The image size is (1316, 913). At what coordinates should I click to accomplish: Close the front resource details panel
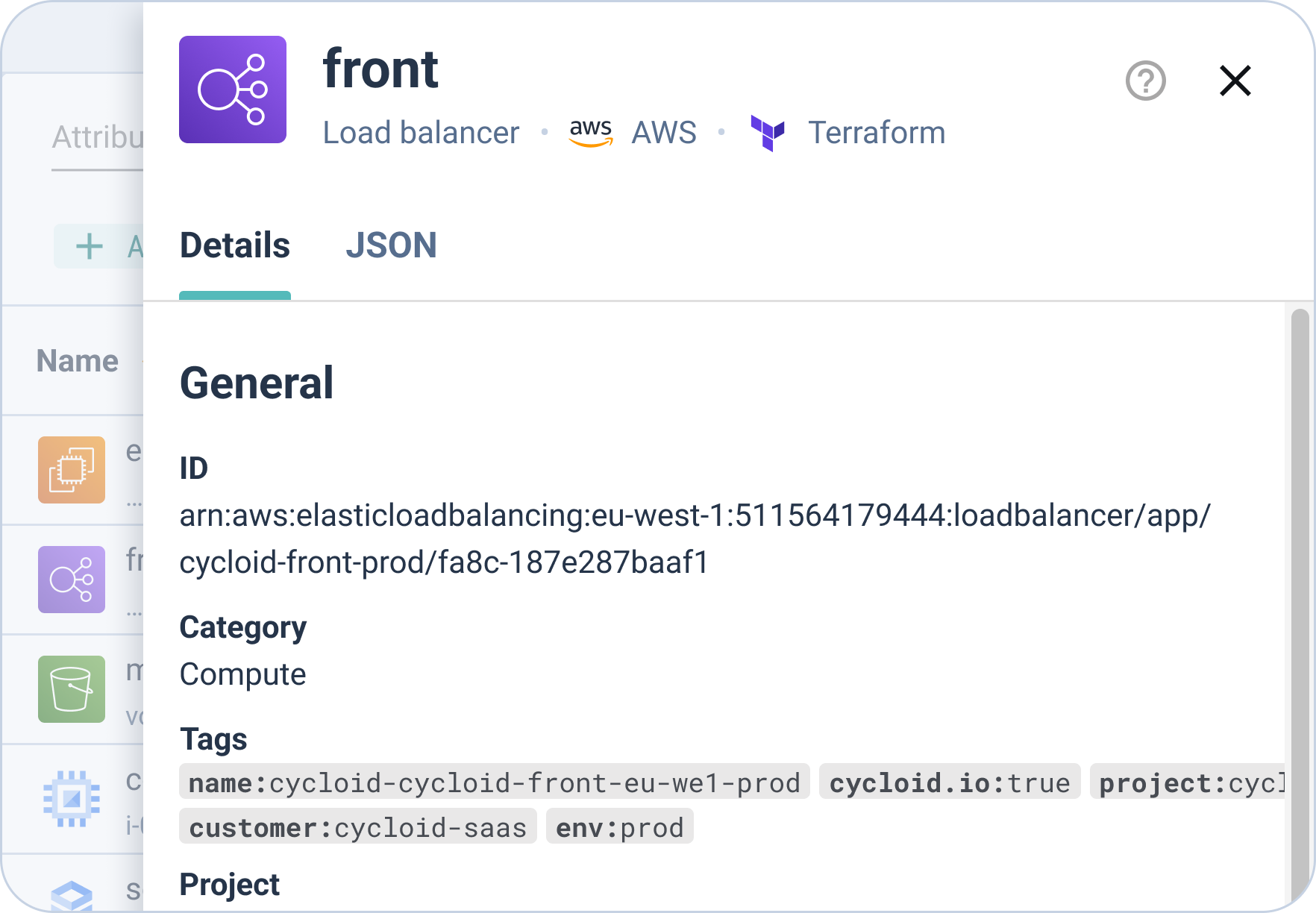point(1235,81)
